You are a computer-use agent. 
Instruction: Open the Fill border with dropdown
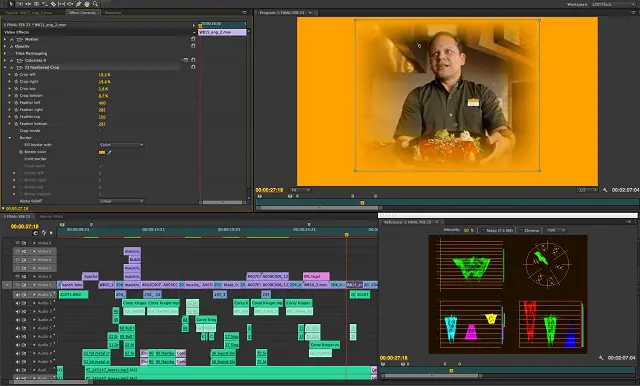(x=121, y=145)
